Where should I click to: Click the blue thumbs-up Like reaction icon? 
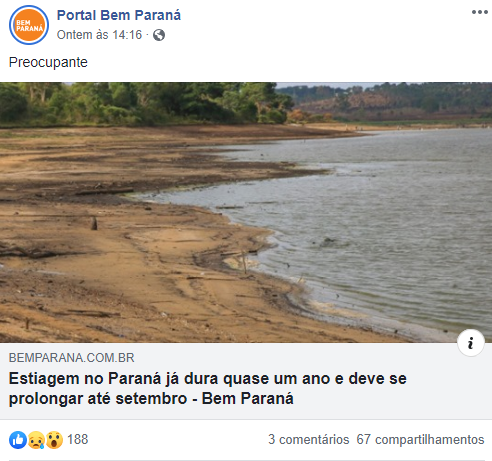click(x=18, y=440)
